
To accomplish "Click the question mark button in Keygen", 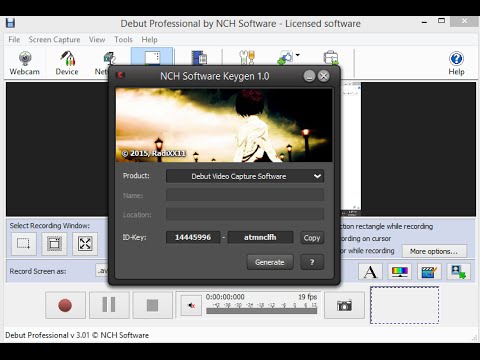I will coord(312,262).
